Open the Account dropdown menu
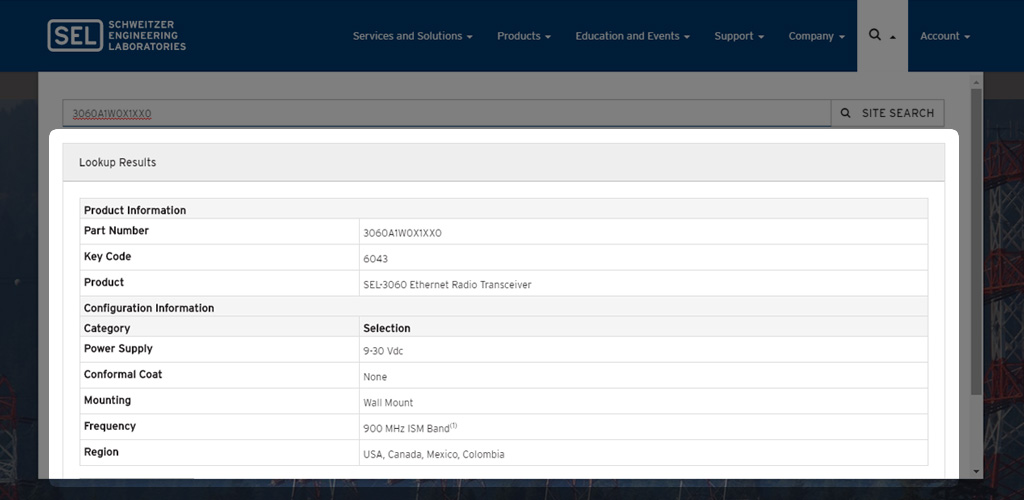This screenshot has height=500, width=1024. tap(945, 36)
